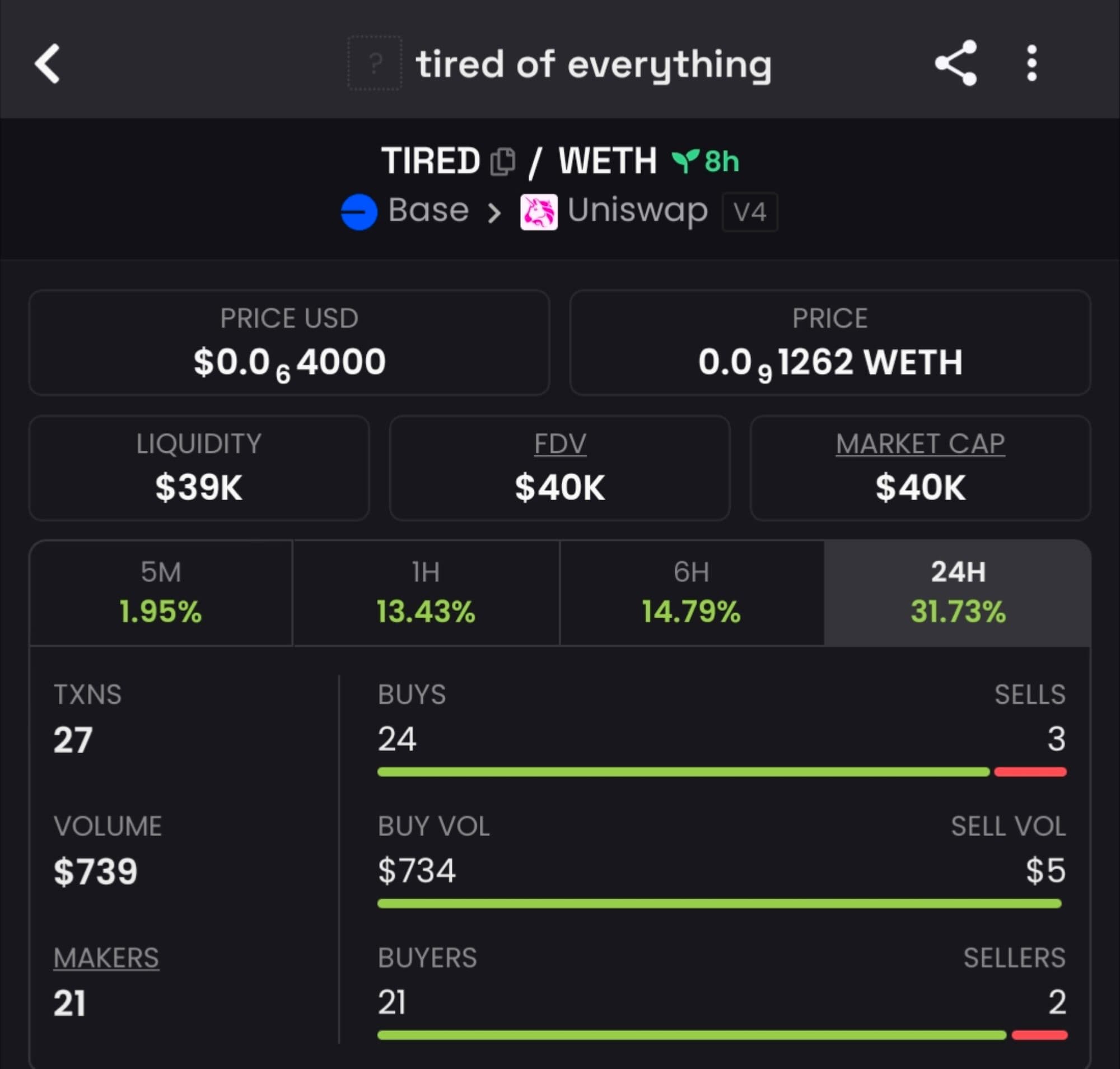Tap the green sprout pair-age icon
This screenshot has height=1069, width=1120.
pyautogui.click(x=684, y=161)
